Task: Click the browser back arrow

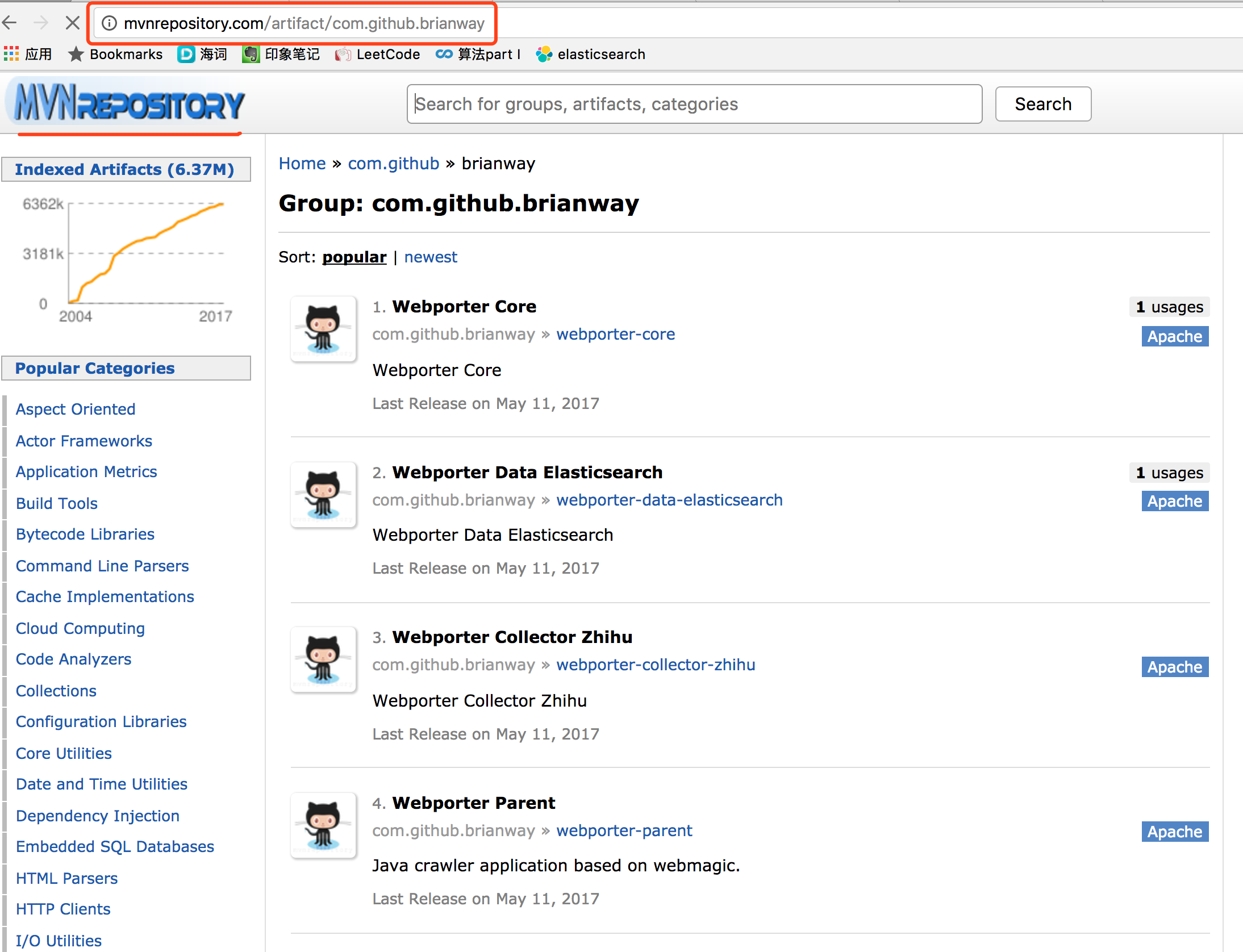Action: click(9, 23)
